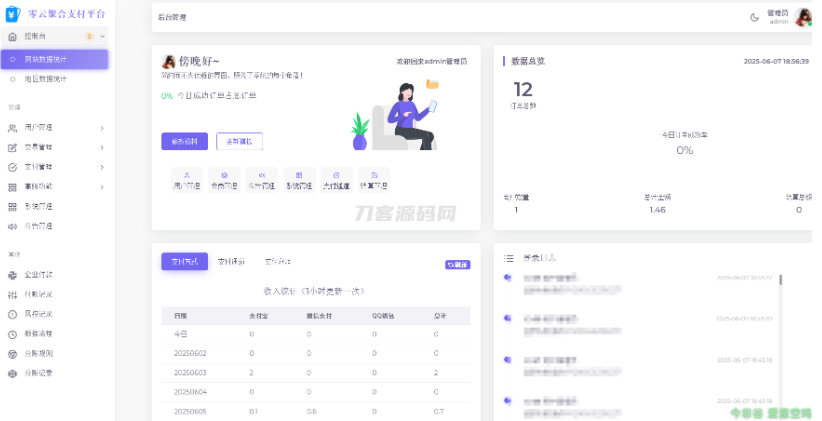Image resolution: width=822 pixels, height=421 pixels.
Task: Open the shortcut tile with speaker icon
Action: click(x=262, y=180)
